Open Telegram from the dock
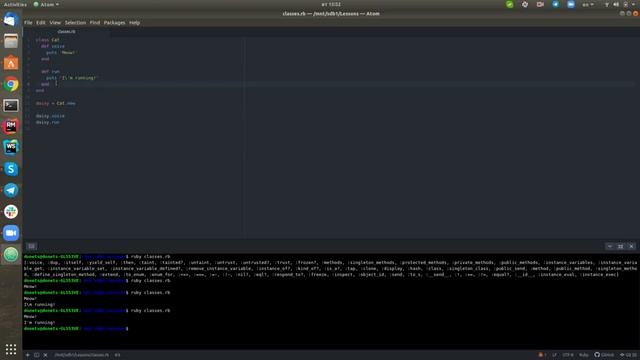640x360 pixels. click(x=11, y=190)
